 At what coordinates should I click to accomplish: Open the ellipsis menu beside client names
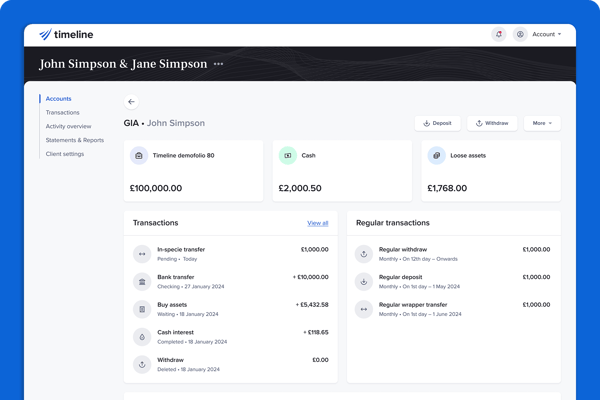[x=219, y=64]
